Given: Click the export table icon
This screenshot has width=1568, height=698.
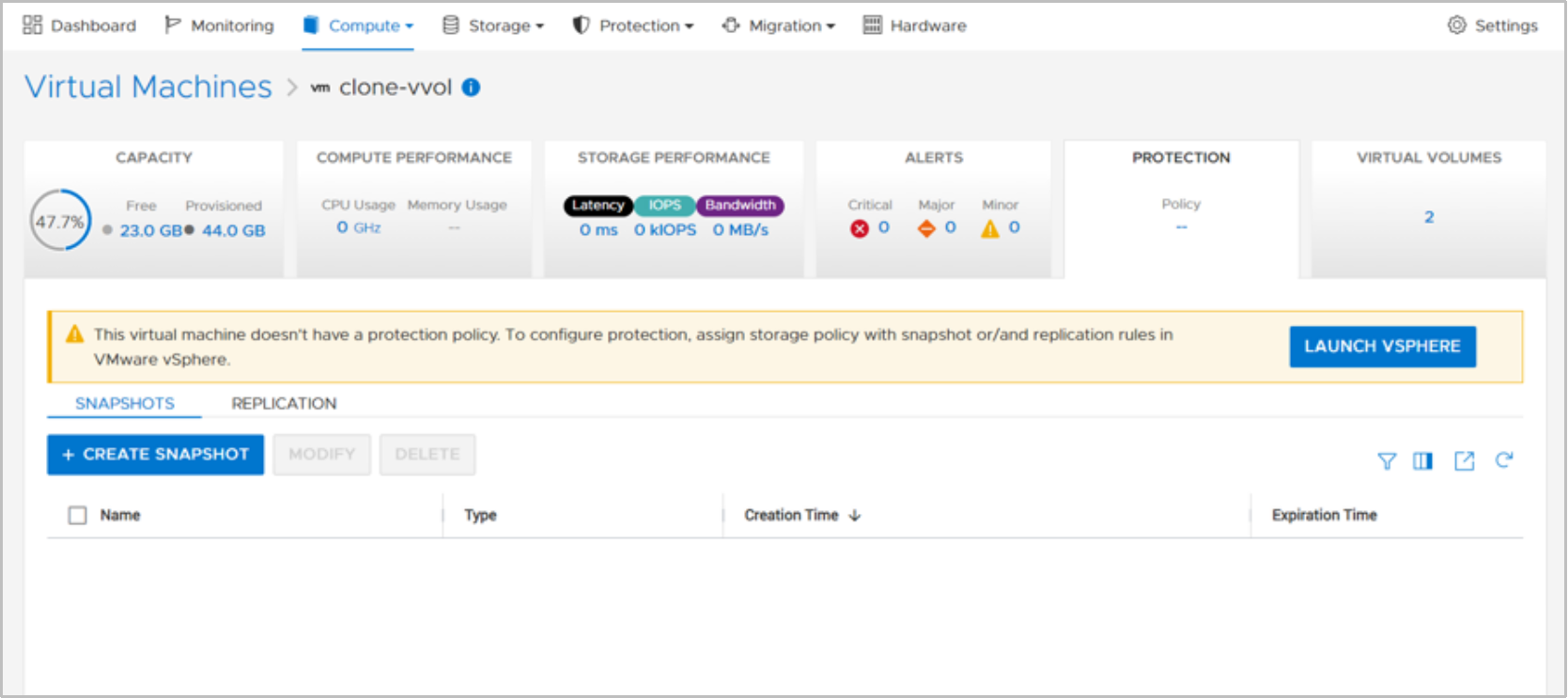Looking at the screenshot, I should click(1464, 461).
